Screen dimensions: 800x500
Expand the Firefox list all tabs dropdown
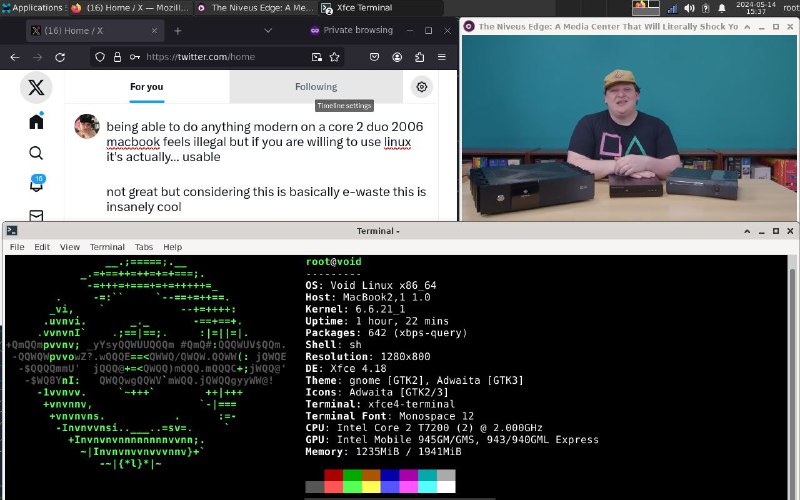point(268,31)
